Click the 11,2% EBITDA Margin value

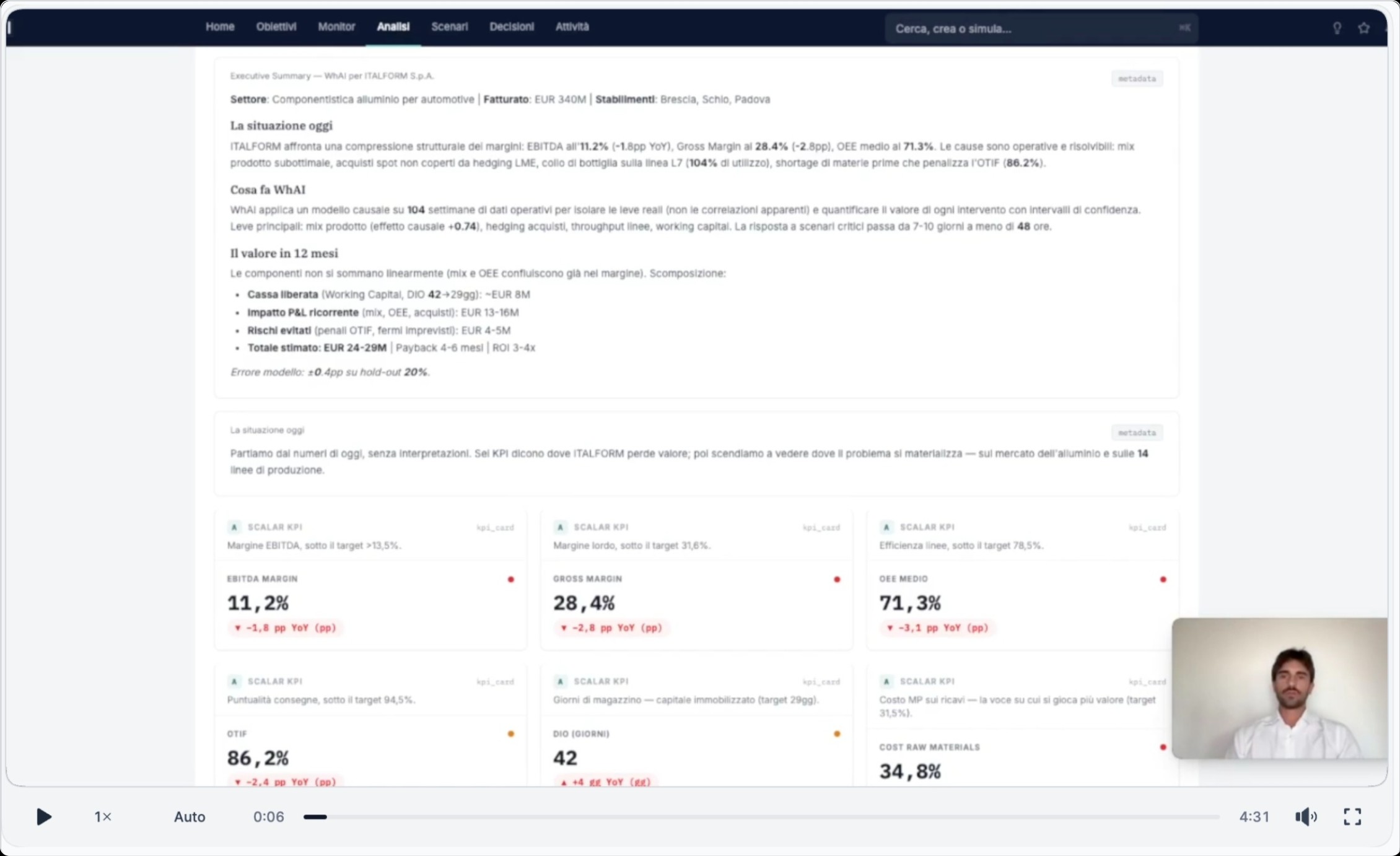(x=258, y=603)
